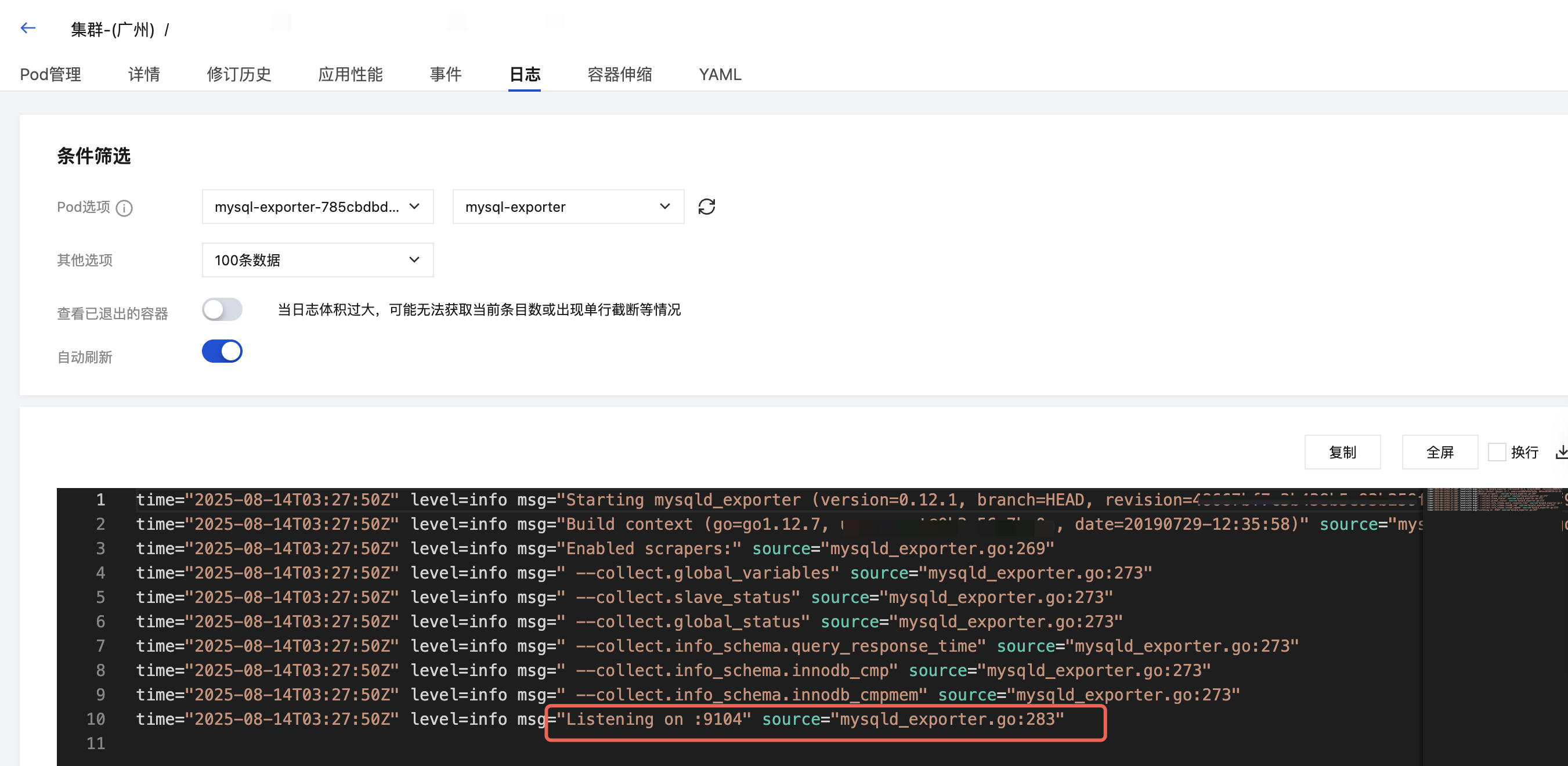Click the Pod选项 info icon
Screen dimensions: 1568x766
click(x=124, y=208)
